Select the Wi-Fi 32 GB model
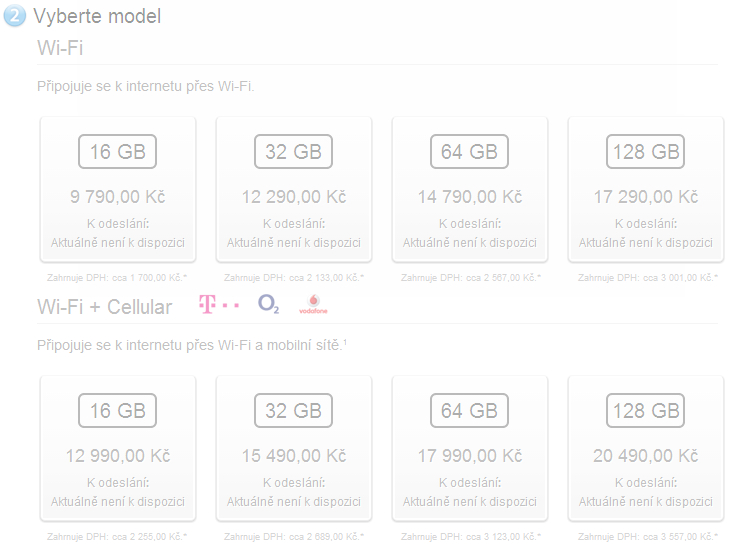This screenshot has height=552, width=741. pos(294,189)
